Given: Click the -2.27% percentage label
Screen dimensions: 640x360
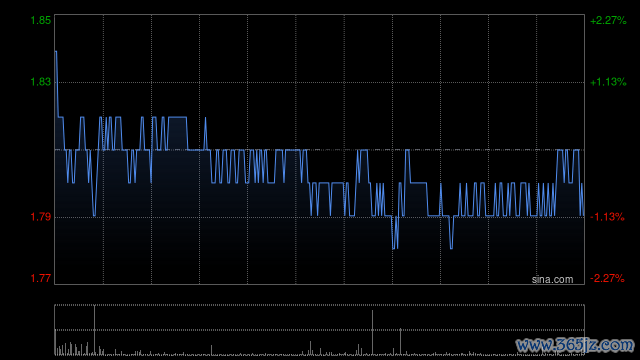Looking at the screenshot, I should (x=607, y=278).
